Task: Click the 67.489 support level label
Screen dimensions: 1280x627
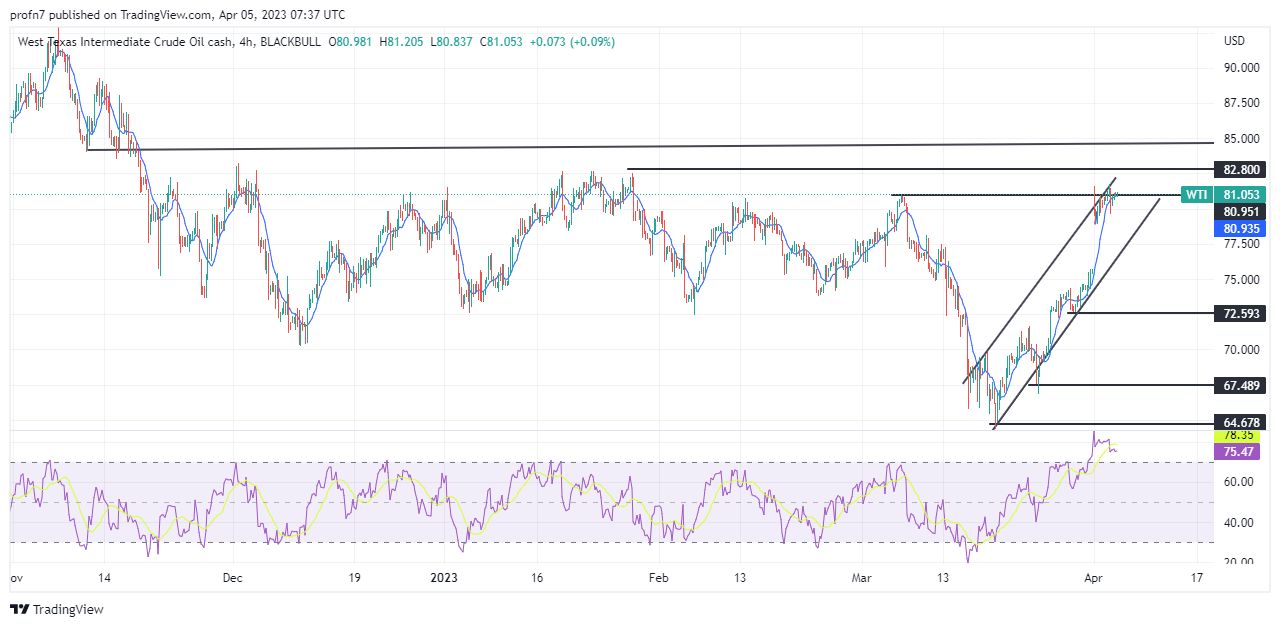Action: [x=1240, y=386]
